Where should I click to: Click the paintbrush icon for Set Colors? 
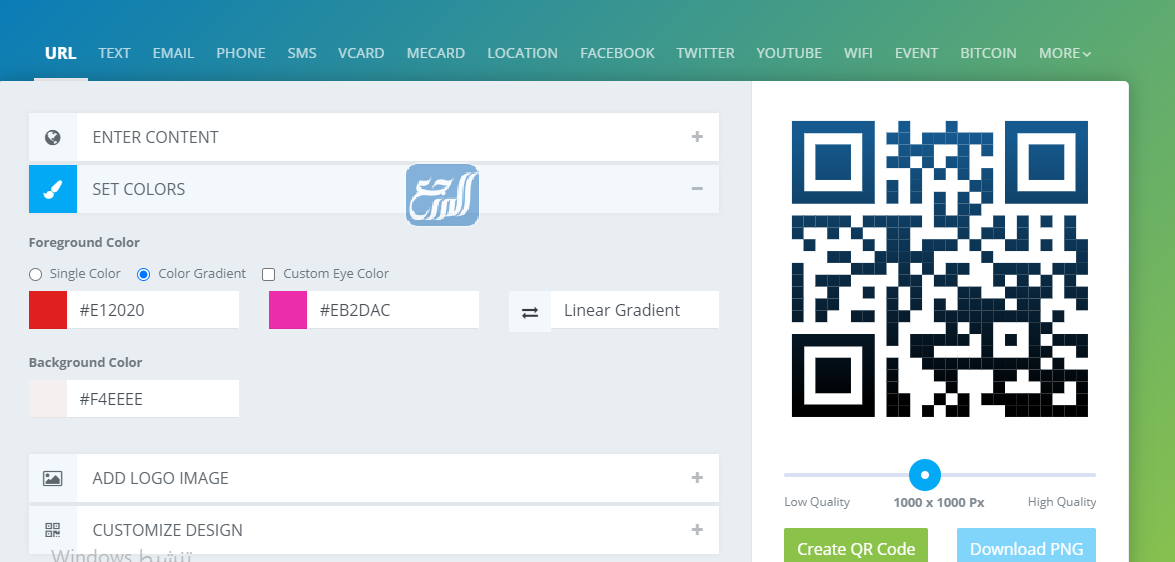click(53, 189)
